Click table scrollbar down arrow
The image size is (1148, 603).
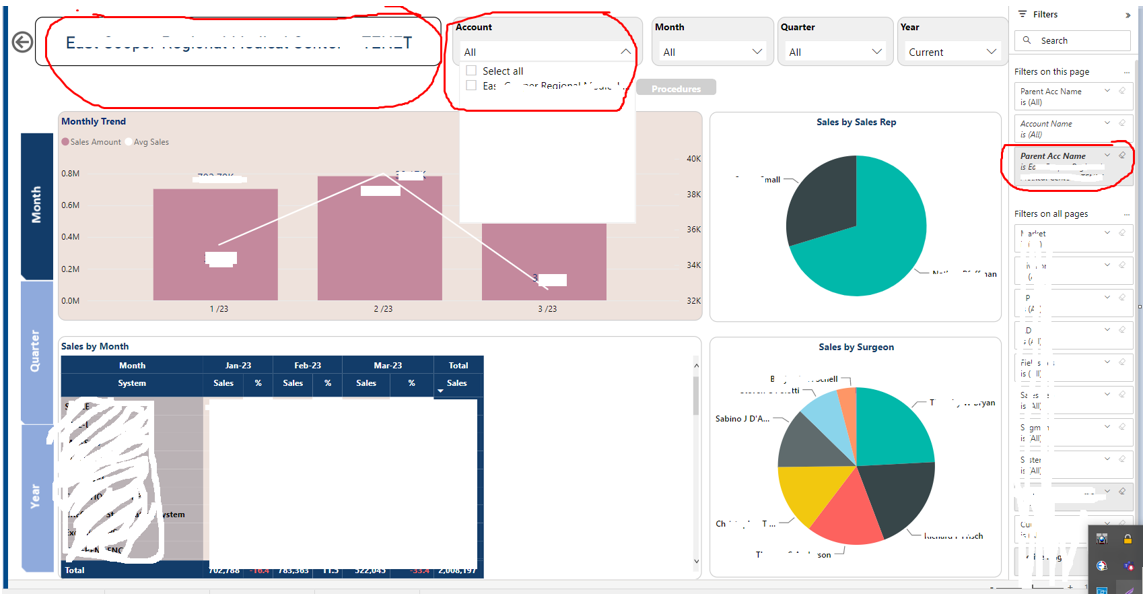[696, 561]
